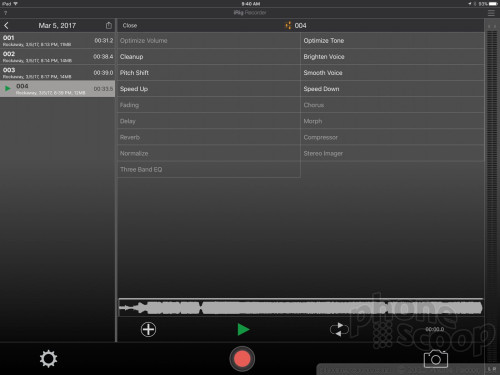Toggle the loop playback icon
The width and height of the screenshot is (500, 375).
tap(339, 329)
